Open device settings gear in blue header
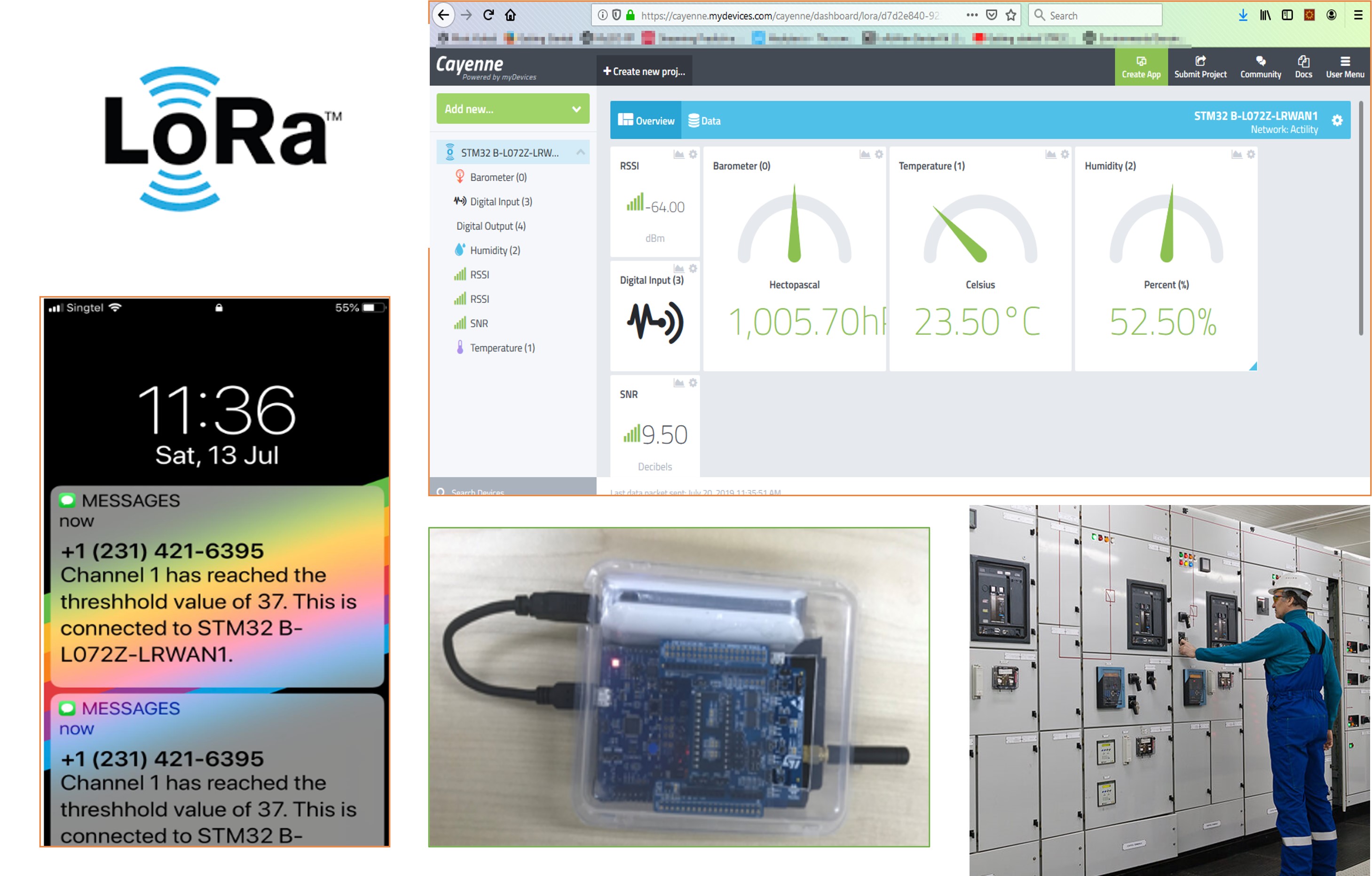 [1337, 120]
